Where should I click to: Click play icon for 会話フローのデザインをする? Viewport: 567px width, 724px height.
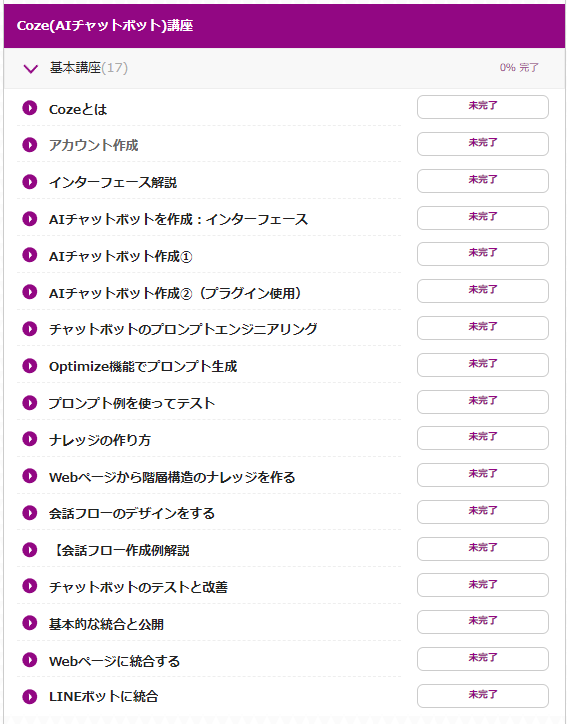[30, 513]
